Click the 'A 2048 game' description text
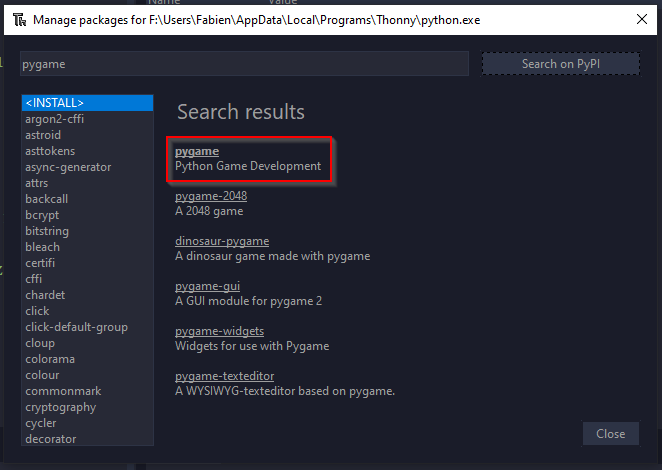This screenshot has height=470, width=662. 209,211
